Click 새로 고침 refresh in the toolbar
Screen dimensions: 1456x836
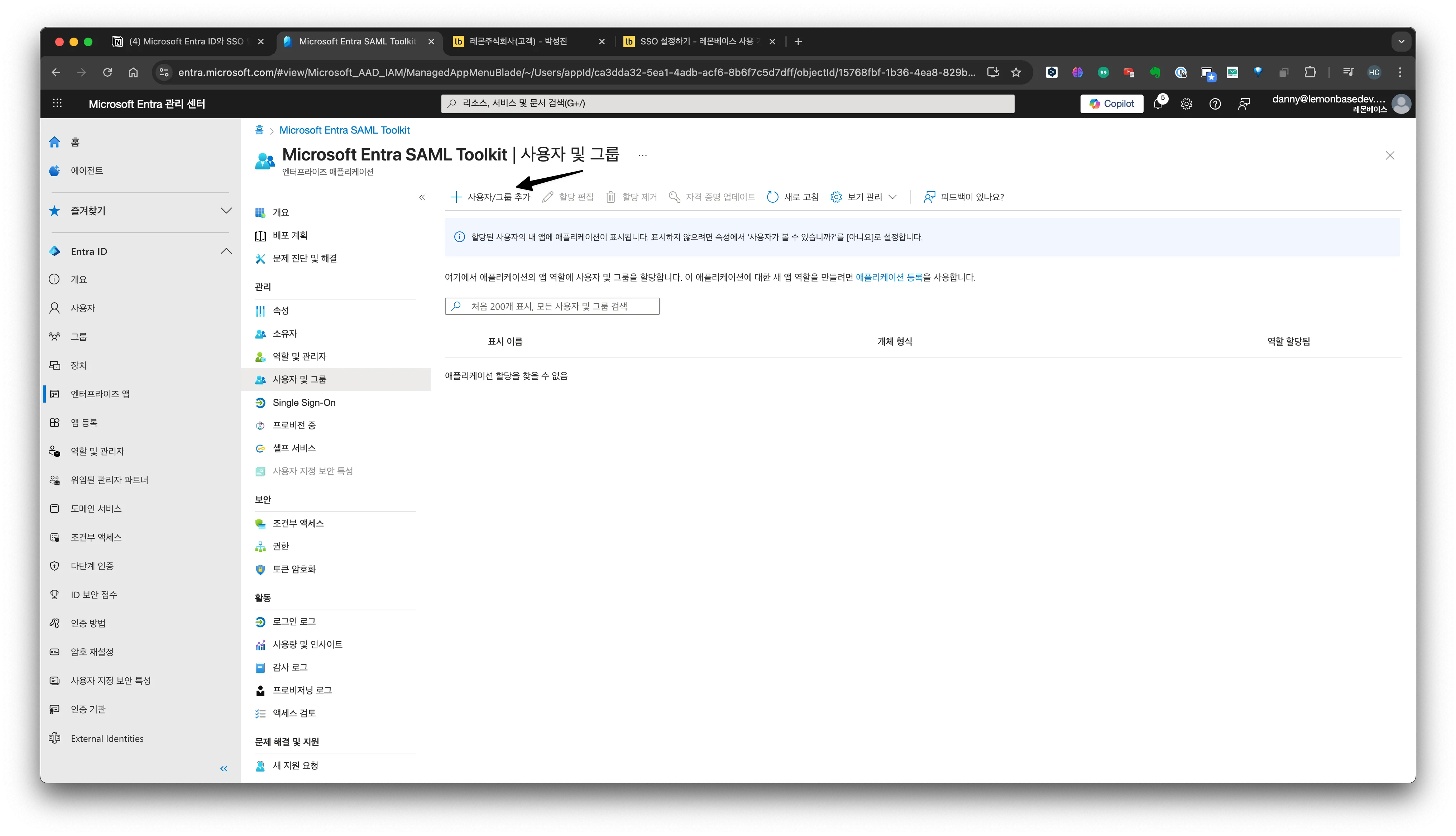click(792, 197)
